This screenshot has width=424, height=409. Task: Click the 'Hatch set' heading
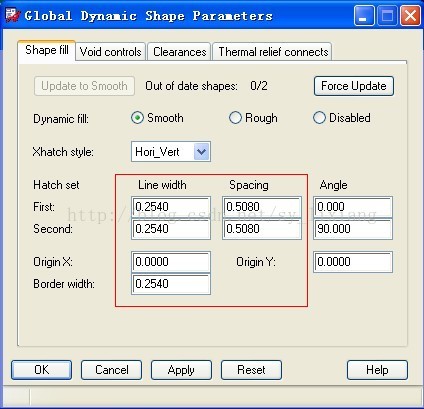coord(56,185)
